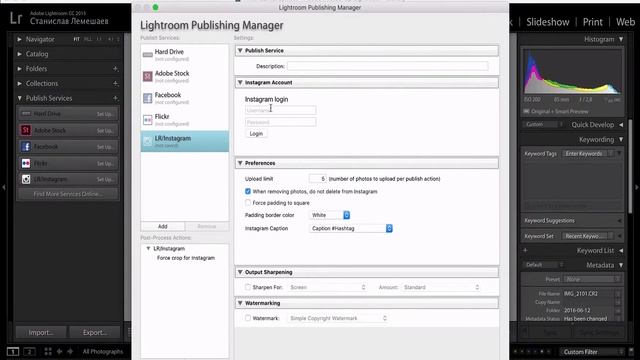Open main window view button 1
This screenshot has height=360, width=640.
tap(13, 351)
